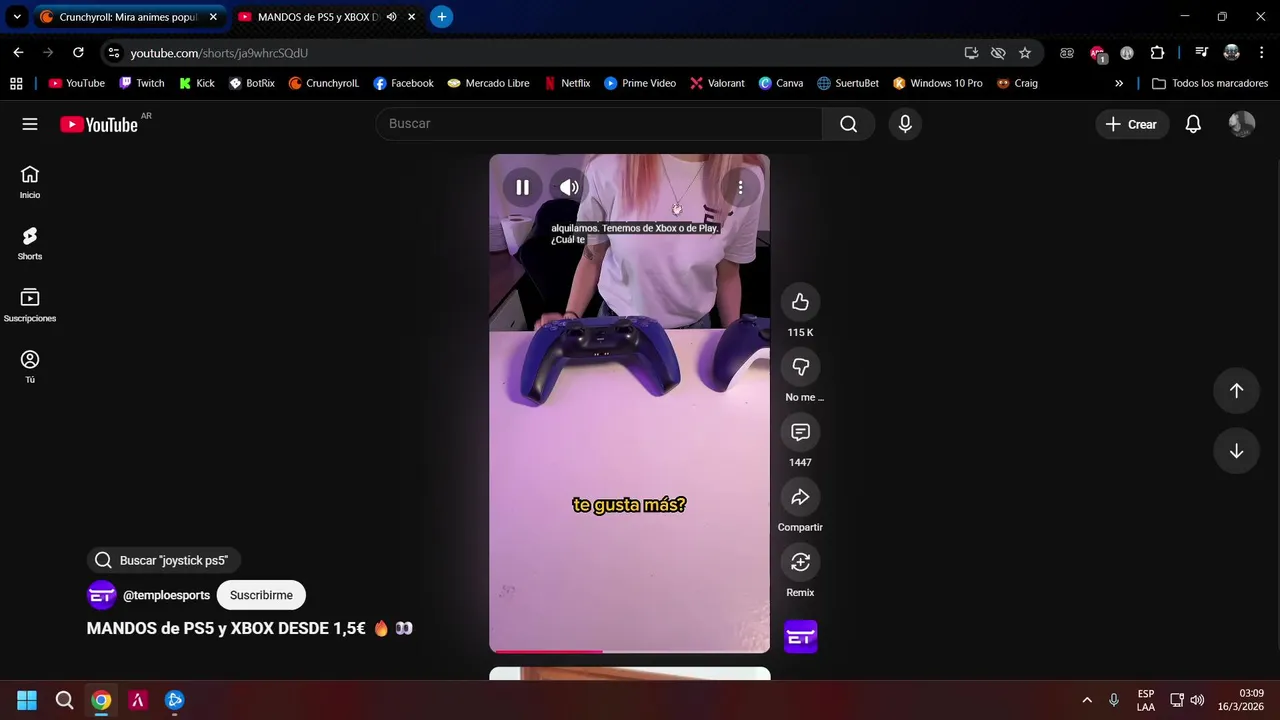This screenshot has height=720, width=1280.
Task: Click the Chrome taskbar icon
Action: click(x=101, y=700)
